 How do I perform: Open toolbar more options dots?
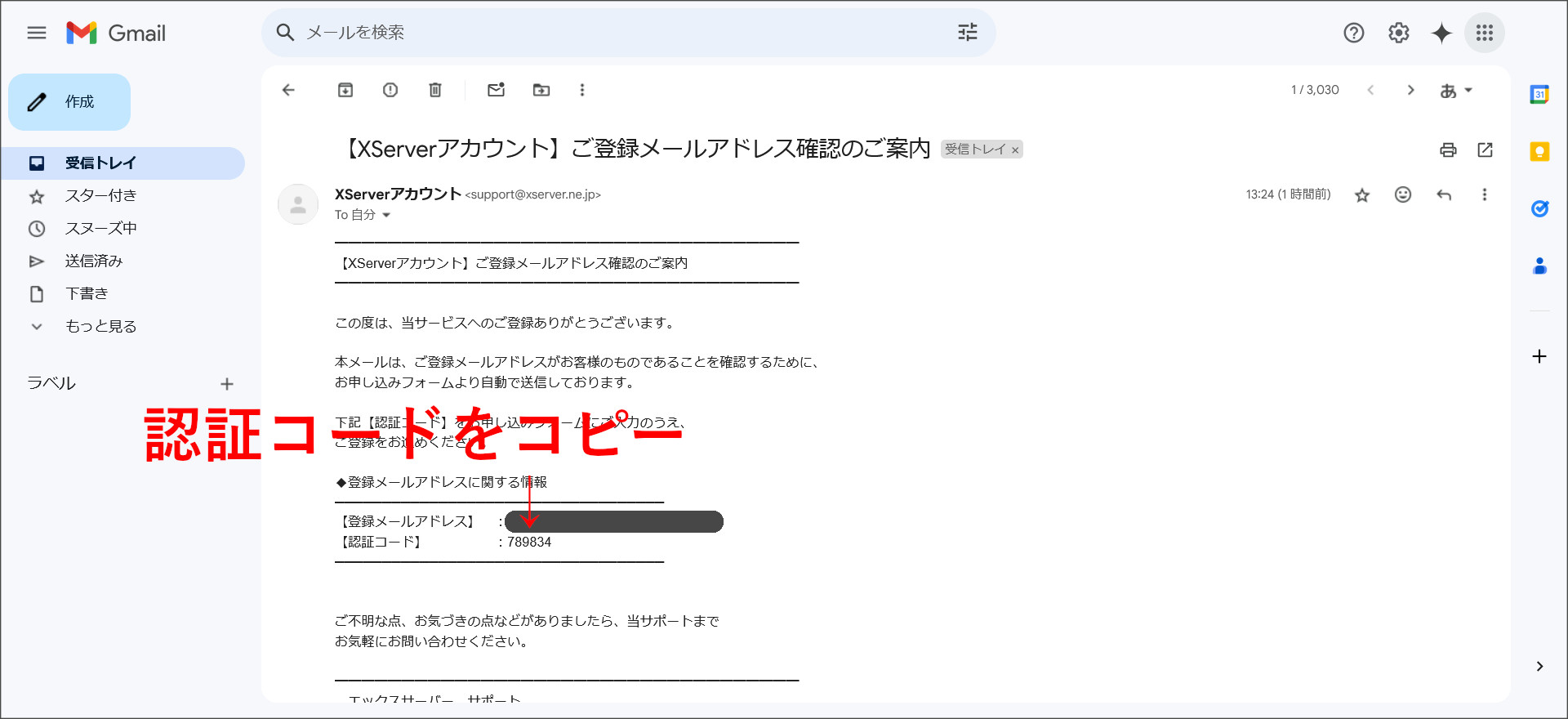(582, 90)
